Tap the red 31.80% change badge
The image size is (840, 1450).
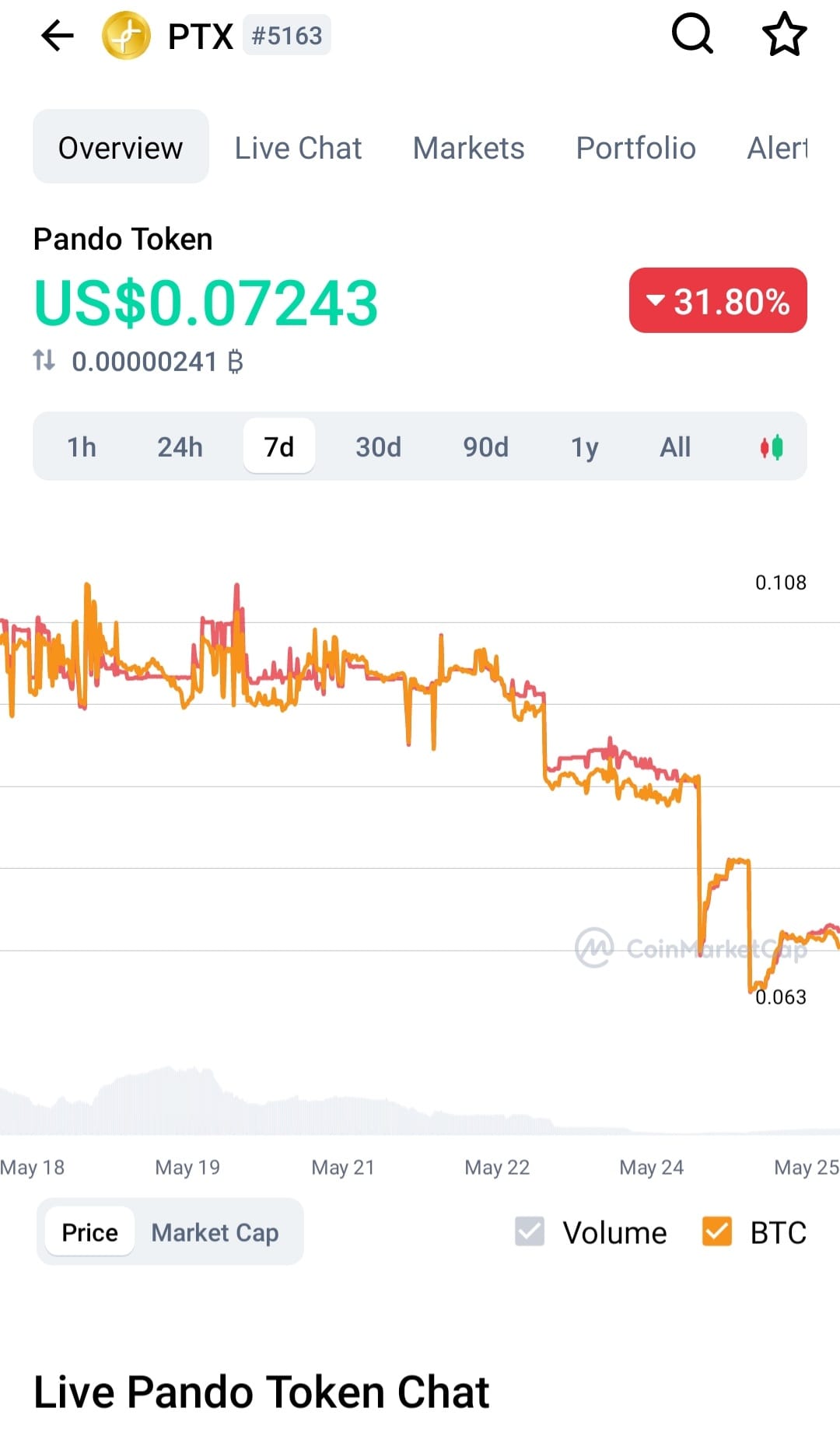point(718,300)
